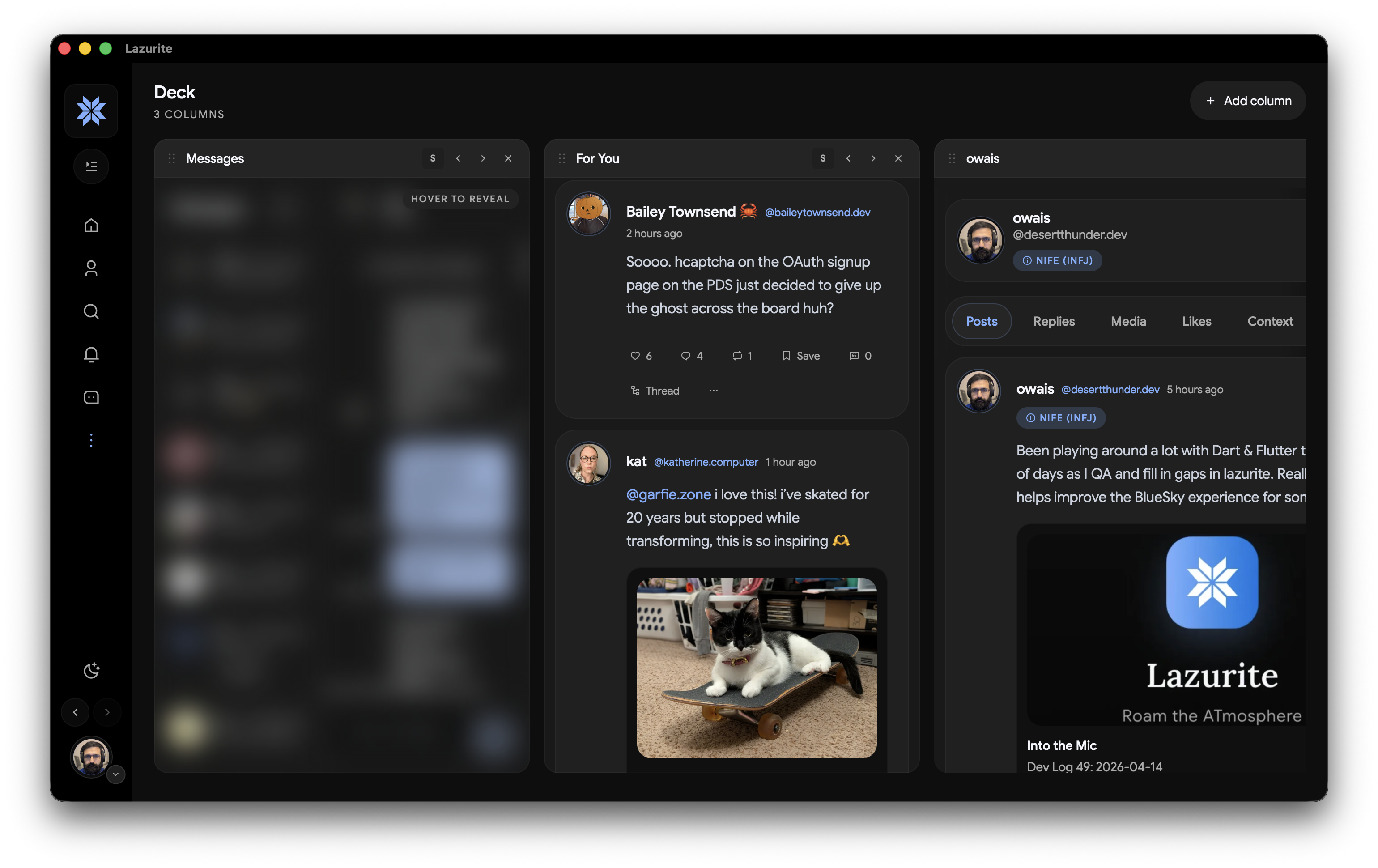Toggle the sidebar expand menu icon
Screen dimensions: 1378x868
(91, 166)
